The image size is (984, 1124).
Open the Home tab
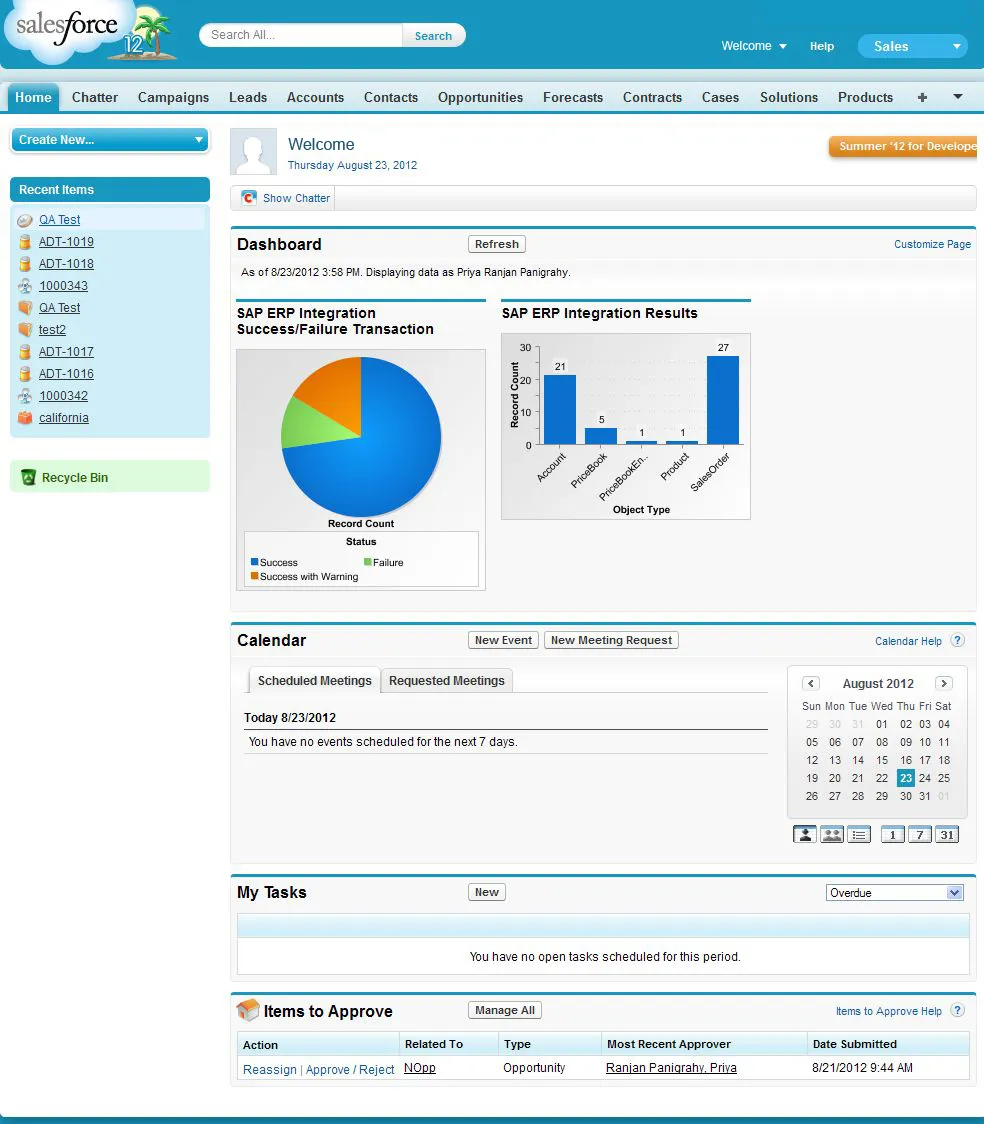[x=33, y=97]
